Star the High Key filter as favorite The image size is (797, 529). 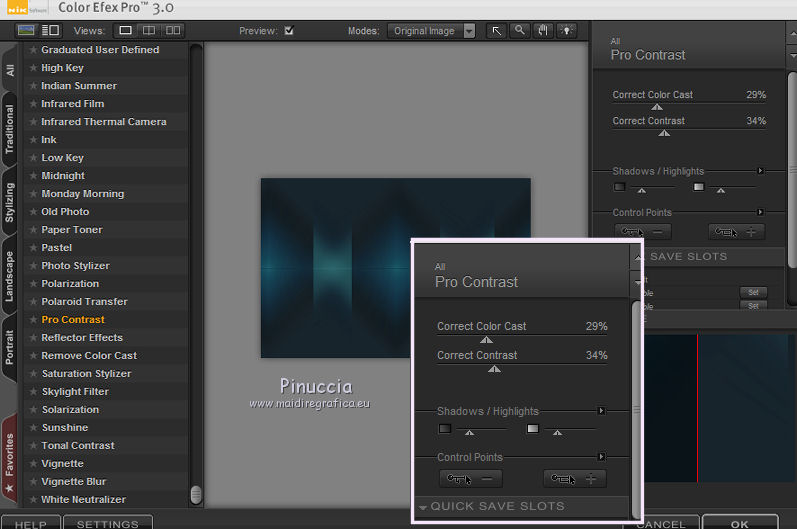click(x=33, y=68)
